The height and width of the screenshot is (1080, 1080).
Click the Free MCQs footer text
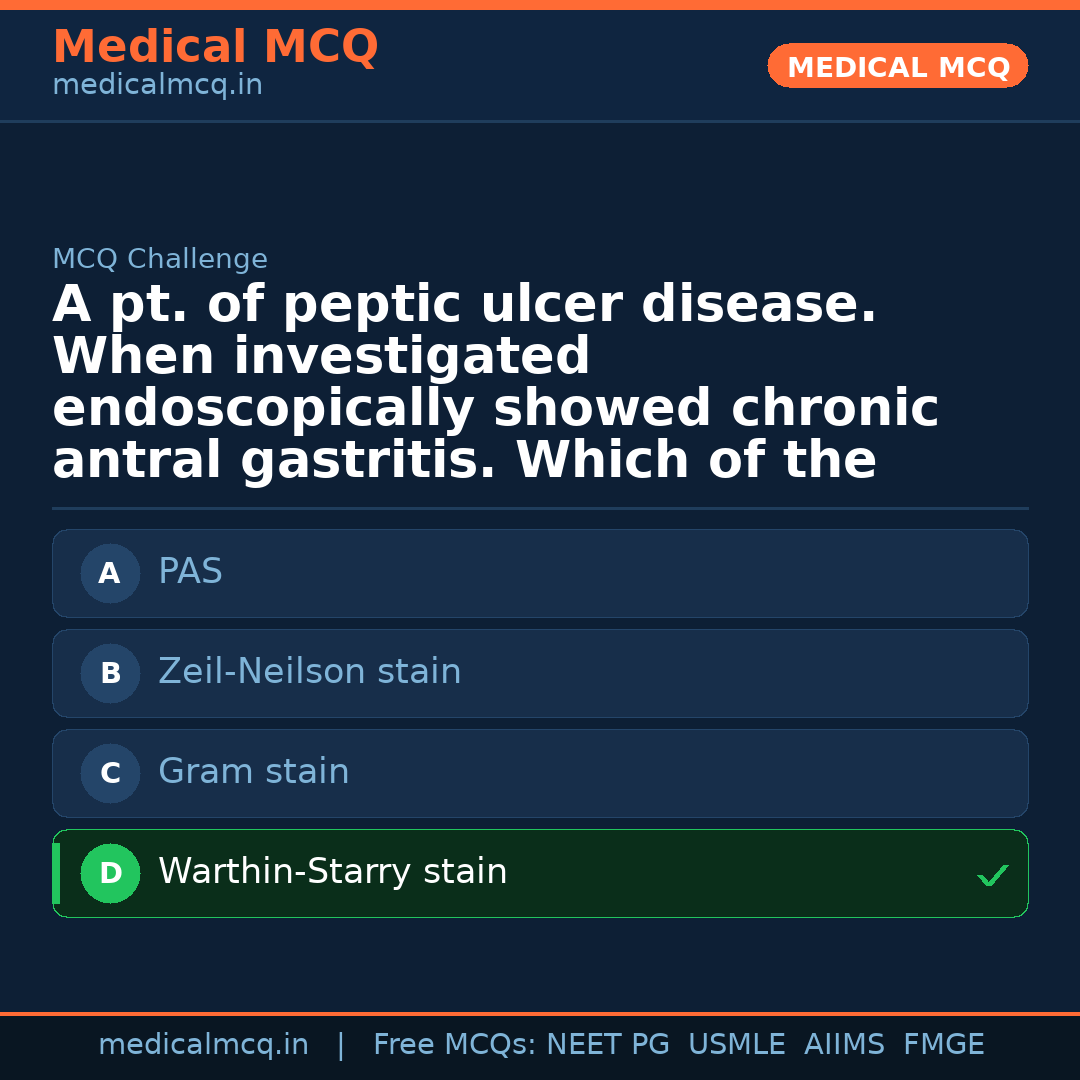pyautogui.click(x=455, y=1045)
